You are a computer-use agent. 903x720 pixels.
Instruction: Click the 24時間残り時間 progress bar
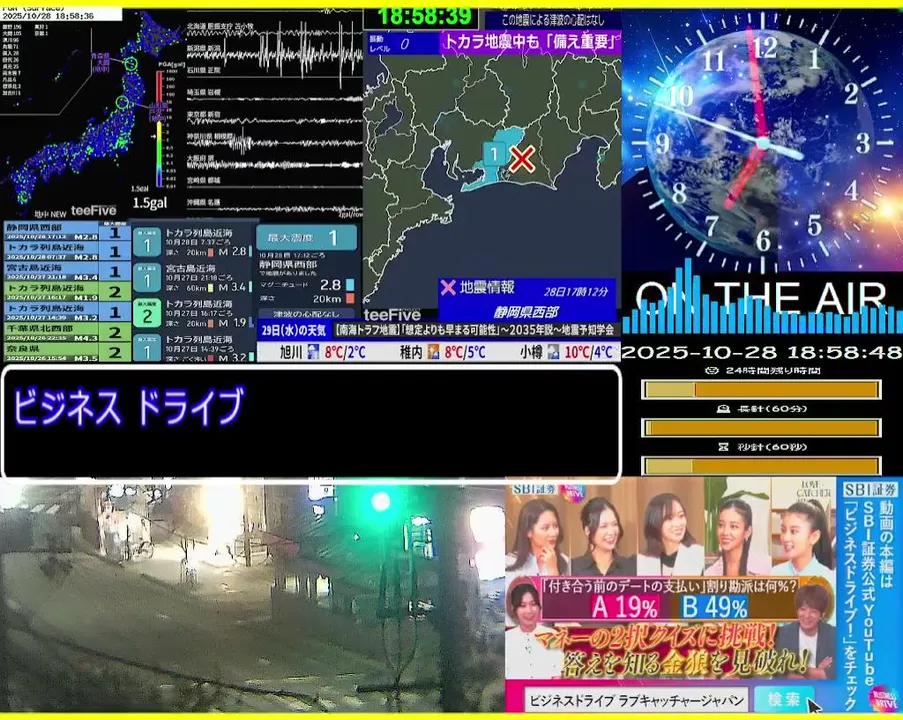pos(761,390)
